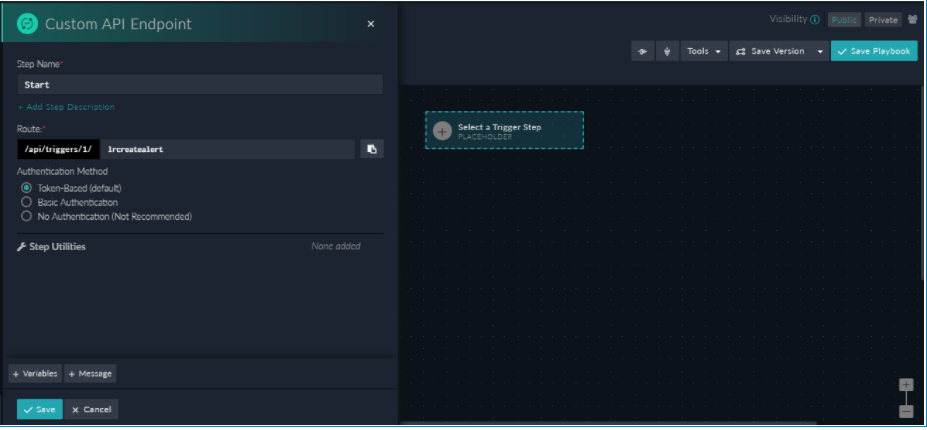Expand the Save Version dropdown arrow

[x=820, y=51]
